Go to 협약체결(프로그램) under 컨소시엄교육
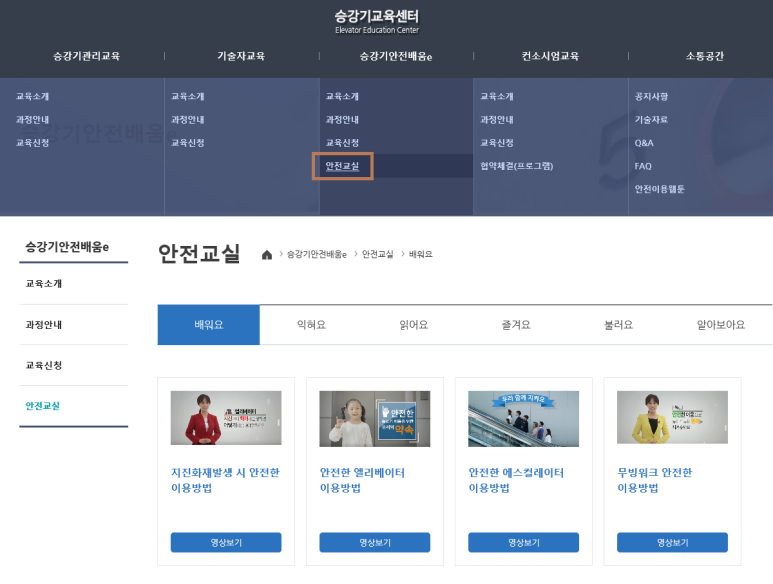 [x=516, y=166]
